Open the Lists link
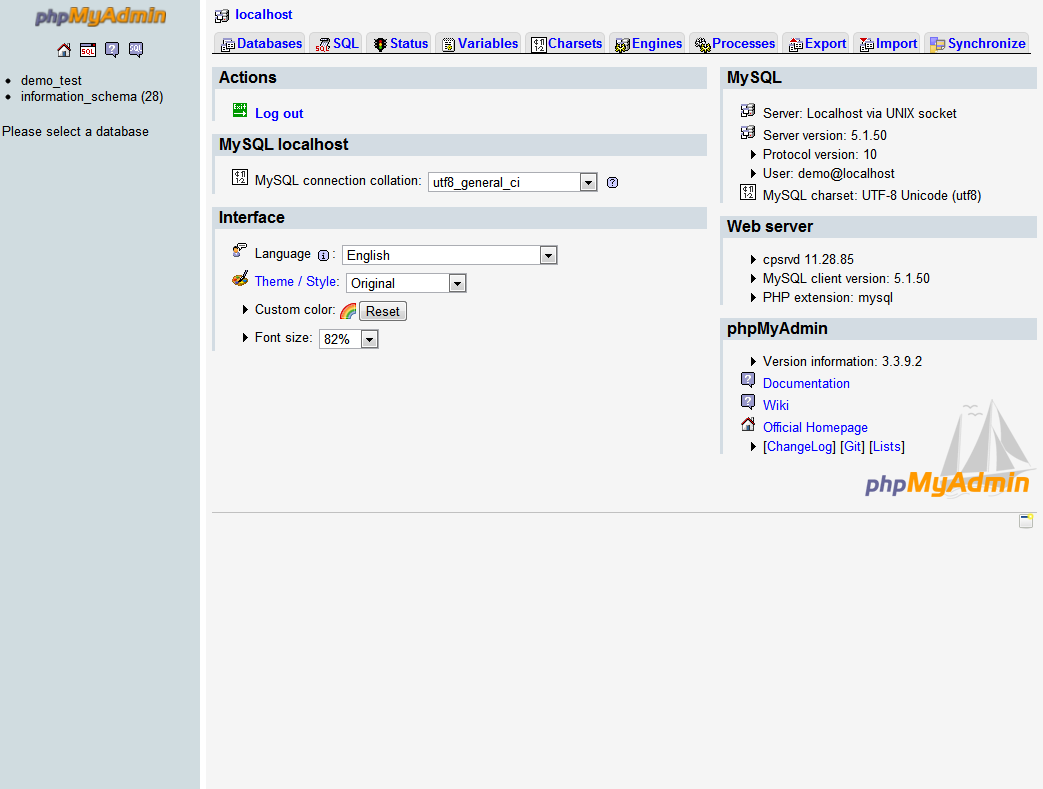This screenshot has height=789, width=1043. point(887,446)
